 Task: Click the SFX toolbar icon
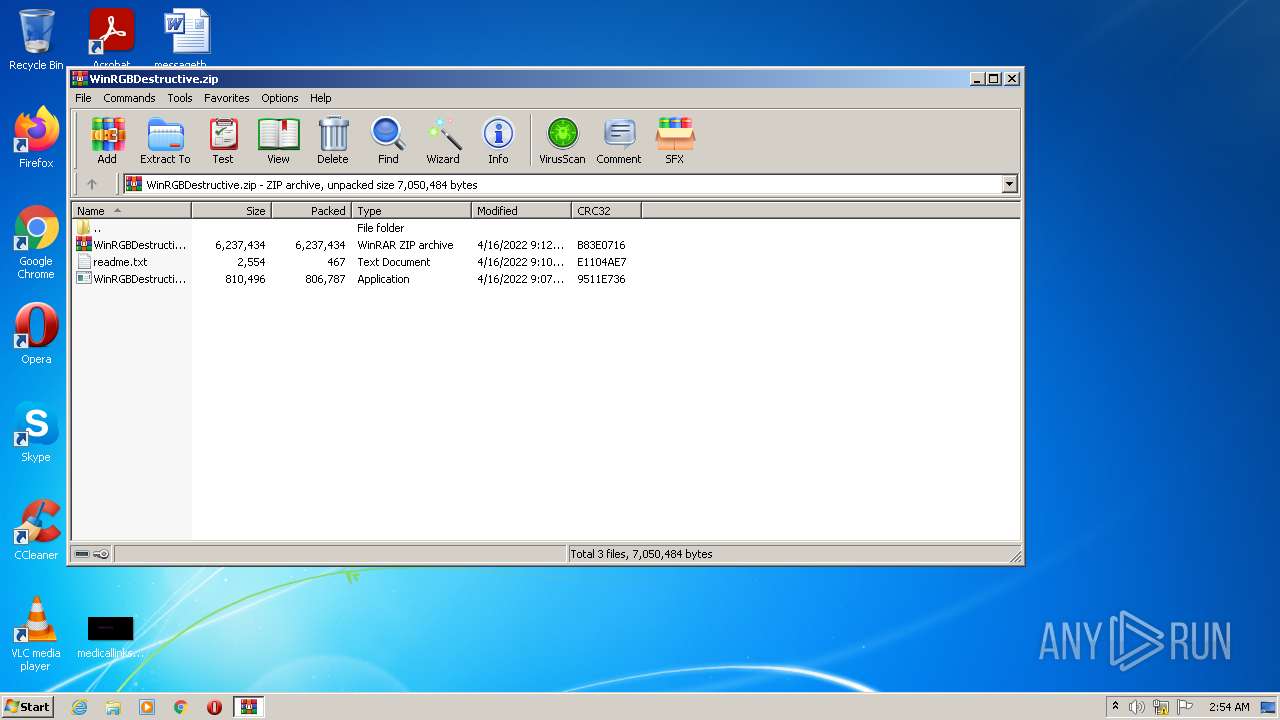[x=675, y=141]
